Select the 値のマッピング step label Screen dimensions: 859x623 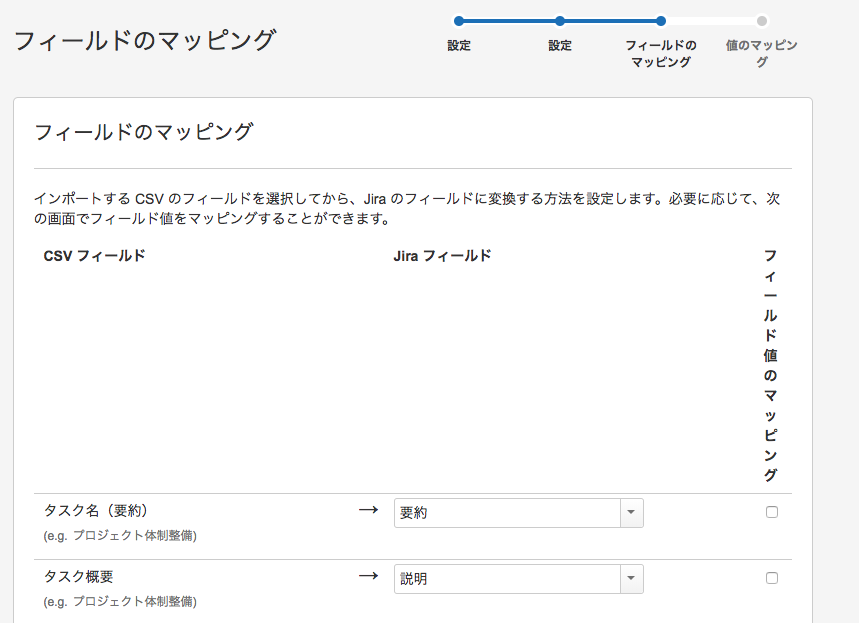[762, 53]
